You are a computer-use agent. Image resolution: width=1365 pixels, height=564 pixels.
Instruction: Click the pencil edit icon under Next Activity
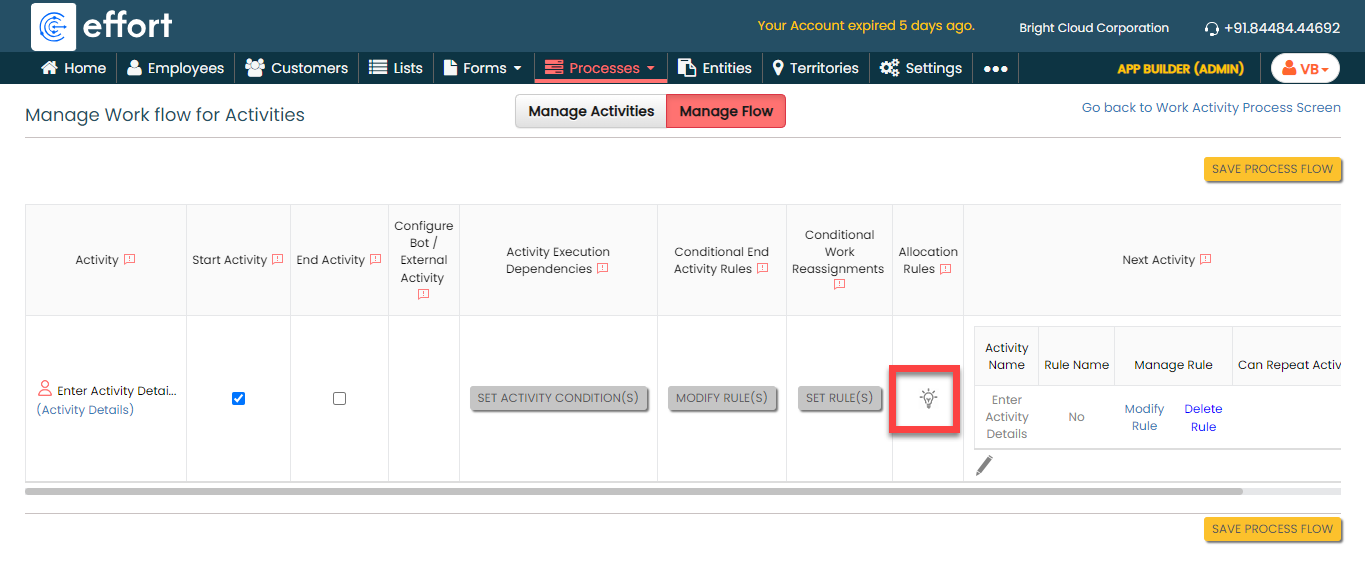click(x=984, y=465)
